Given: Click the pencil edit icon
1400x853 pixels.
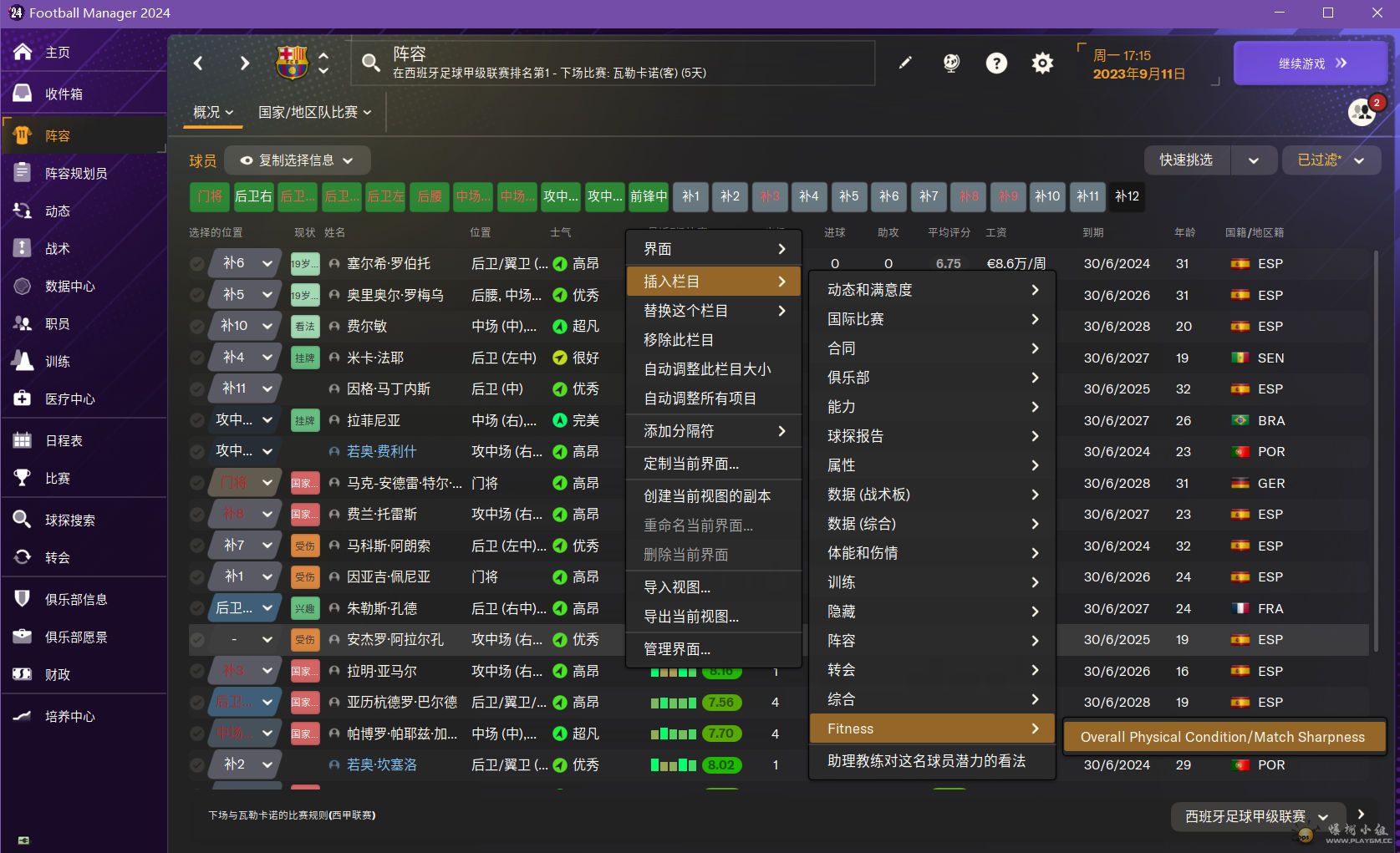Looking at the screenshot, I should (905, 63).
